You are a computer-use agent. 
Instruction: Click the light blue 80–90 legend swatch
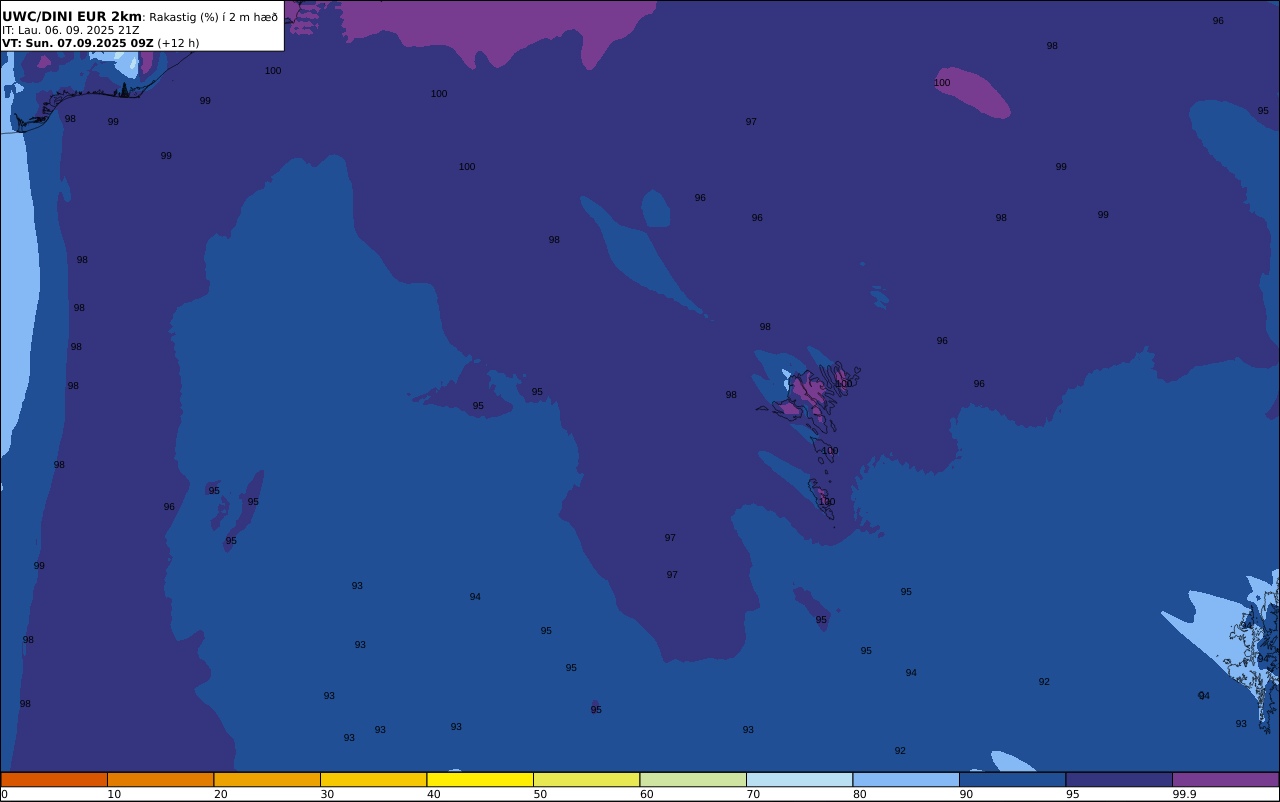906,779
